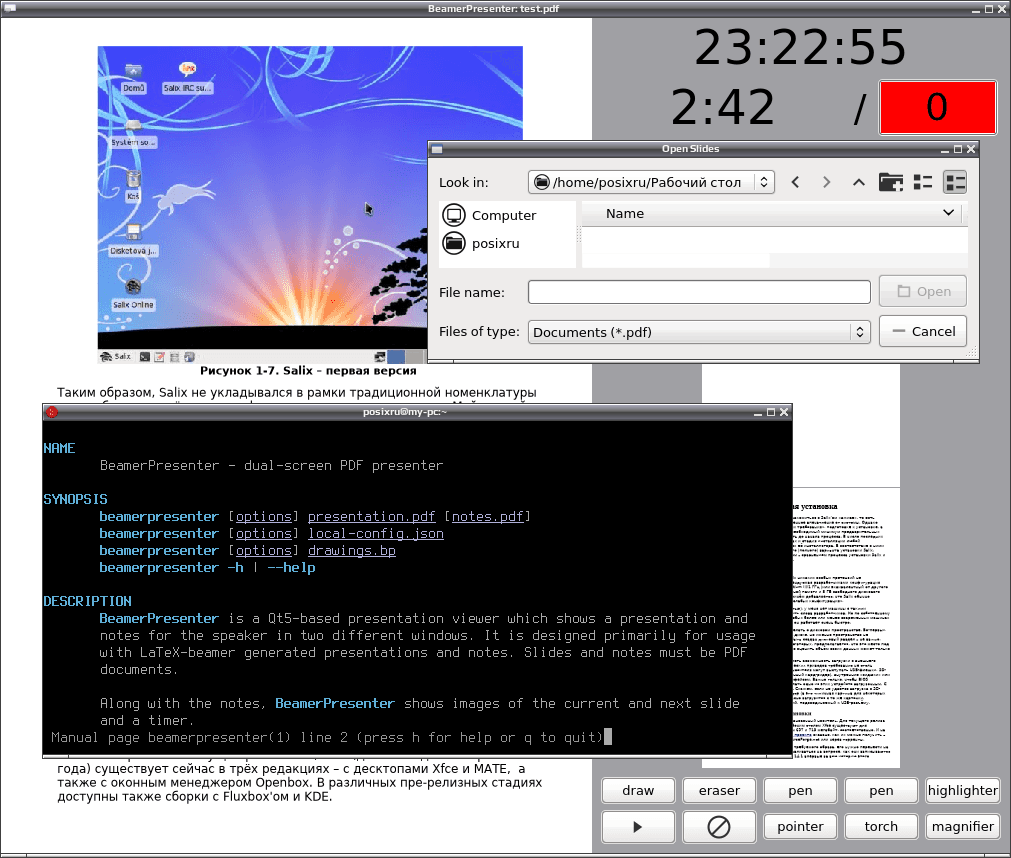Click the DESCRIPTION heading in terminal

[87, 601]
